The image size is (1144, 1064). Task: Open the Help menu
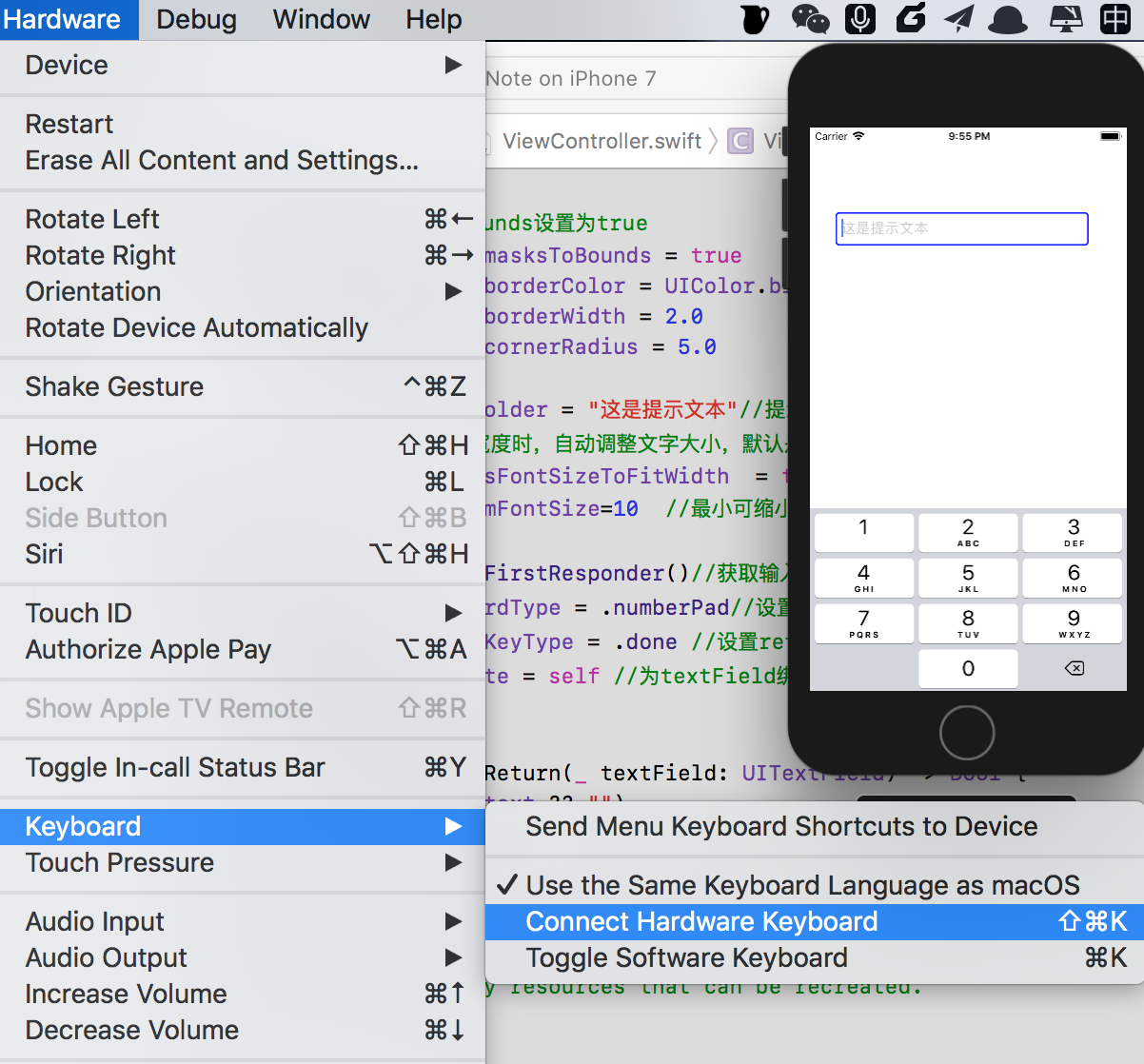click(434, 19)
